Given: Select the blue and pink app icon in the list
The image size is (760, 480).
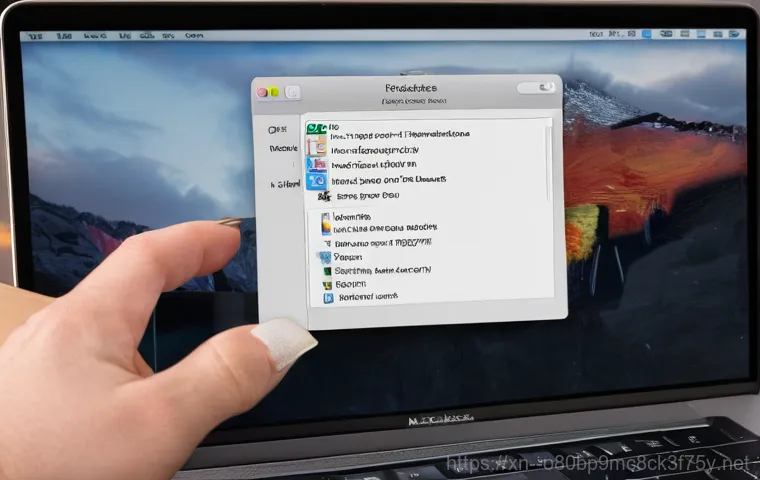Looking at the screenshot, I should [316, 164].
